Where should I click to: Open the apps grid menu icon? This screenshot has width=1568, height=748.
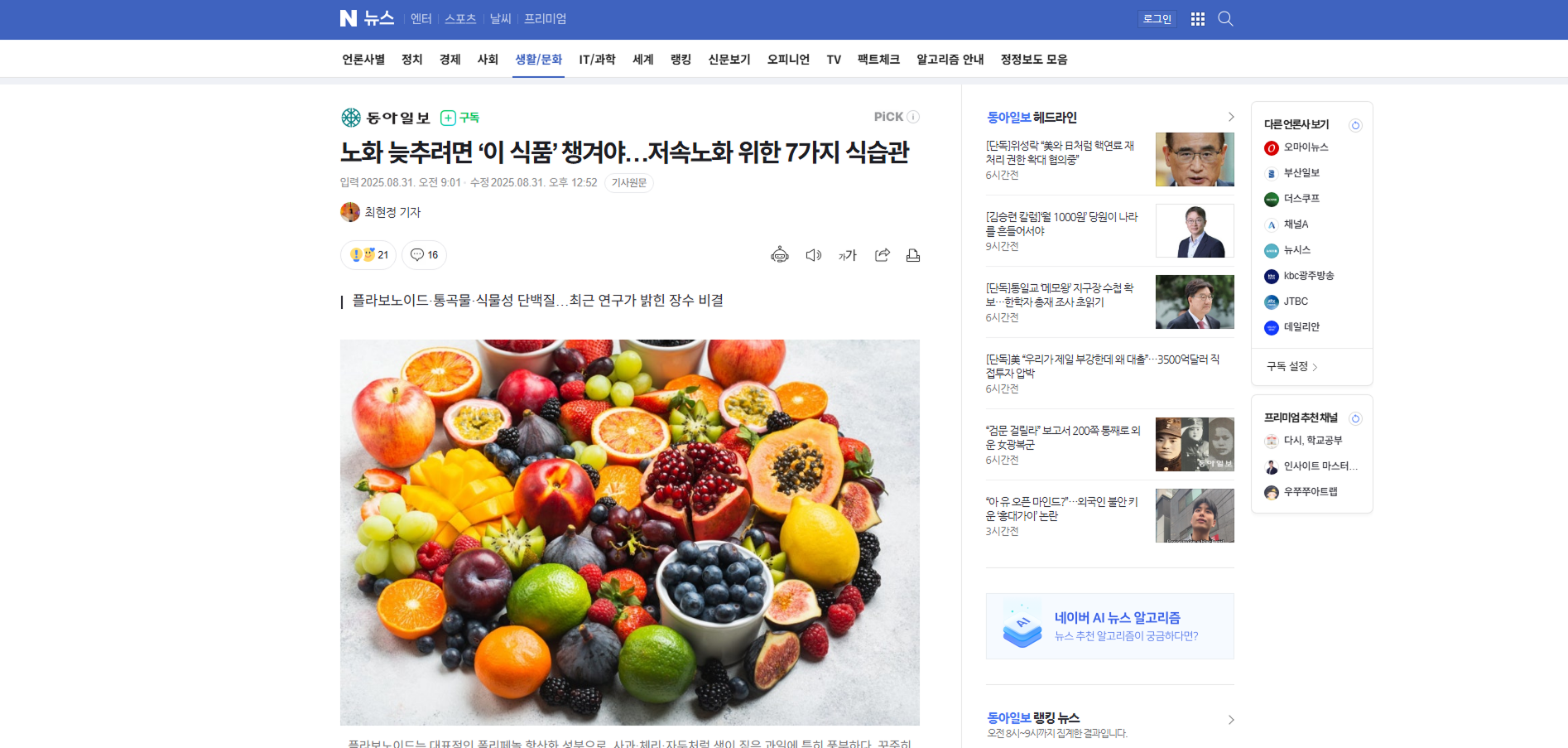point(1198,19)
